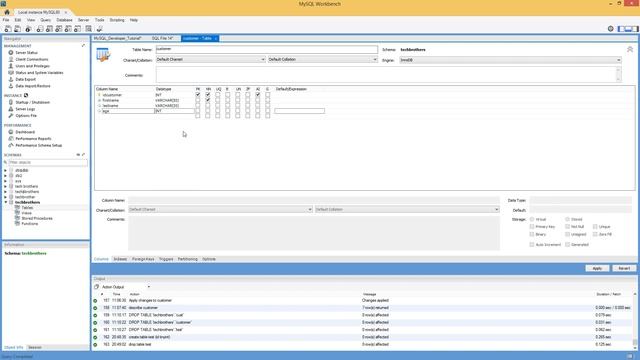Toggle PK checkbox for idcustomer row

pos(198,95)
